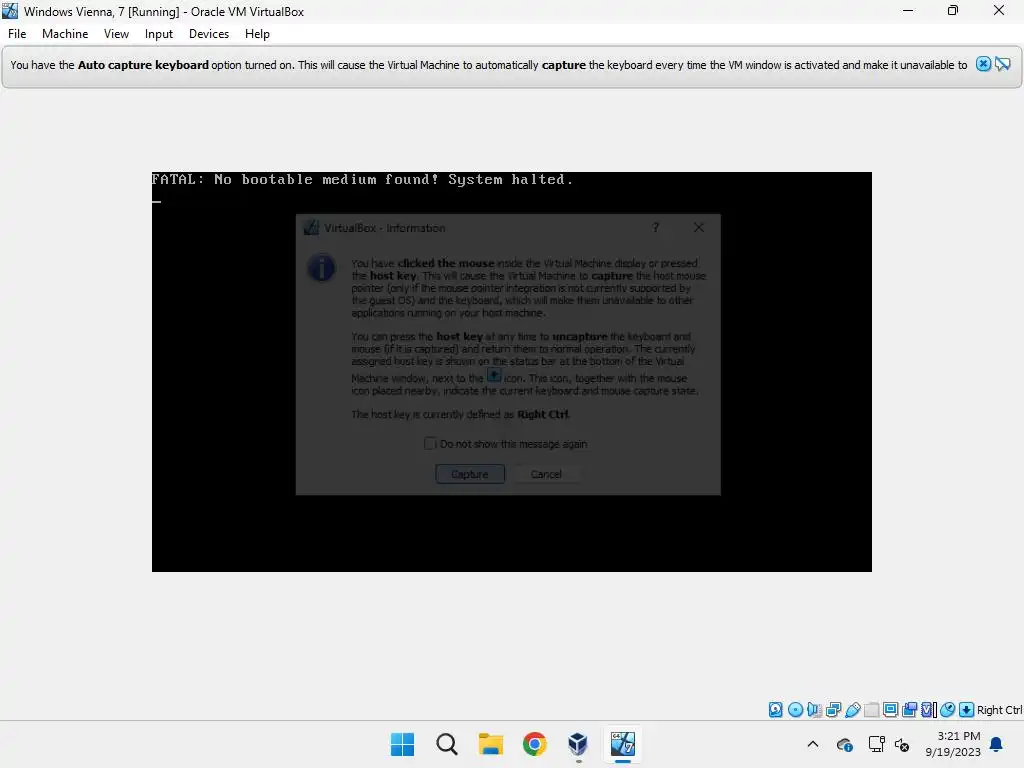The width and height of the screenshot is (1024, 768).
Task: Click the grayed shared folders status icon
Action: (871, 710)
